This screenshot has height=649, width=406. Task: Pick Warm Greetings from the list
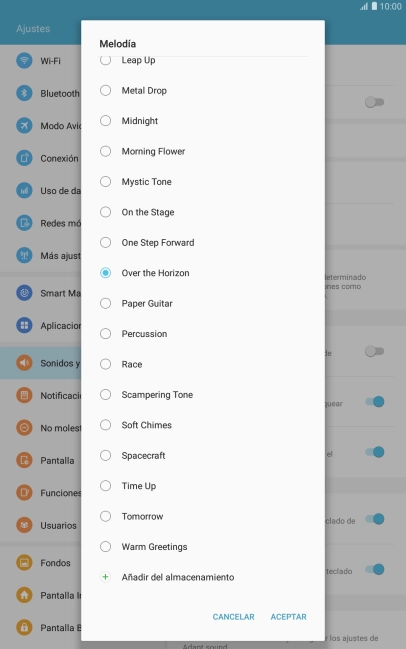click(x=203, y=547)
